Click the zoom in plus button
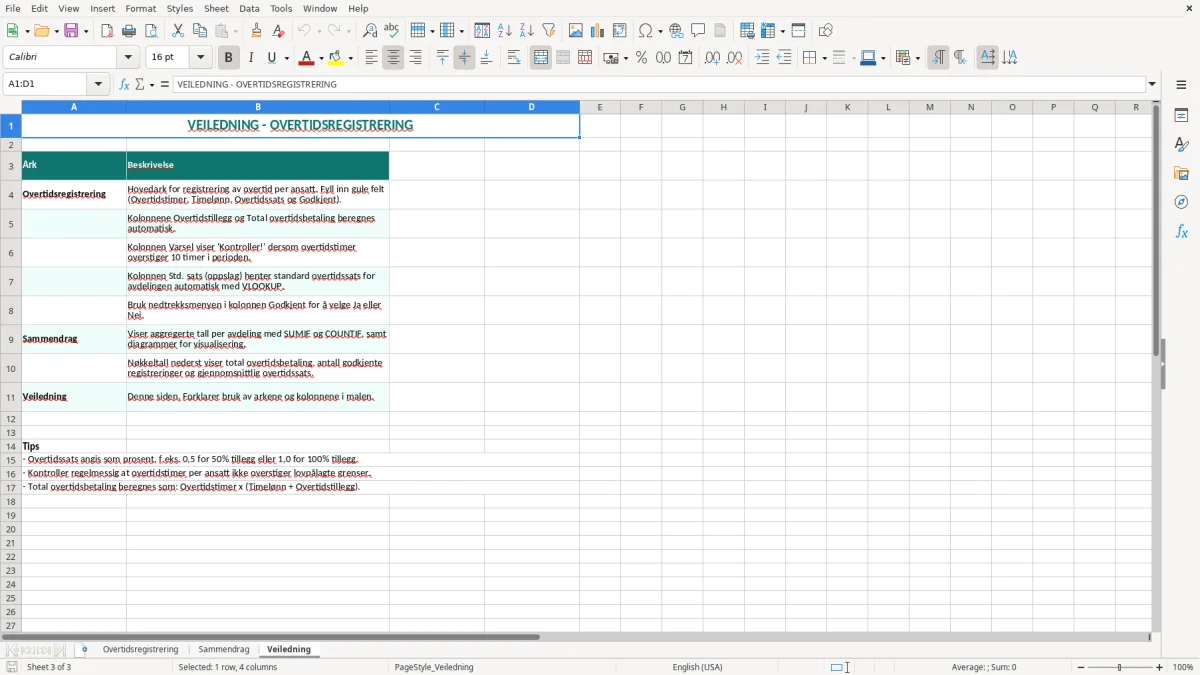Image resolution: width=1200 pixels, height=675 pixels. (1160, 667)
